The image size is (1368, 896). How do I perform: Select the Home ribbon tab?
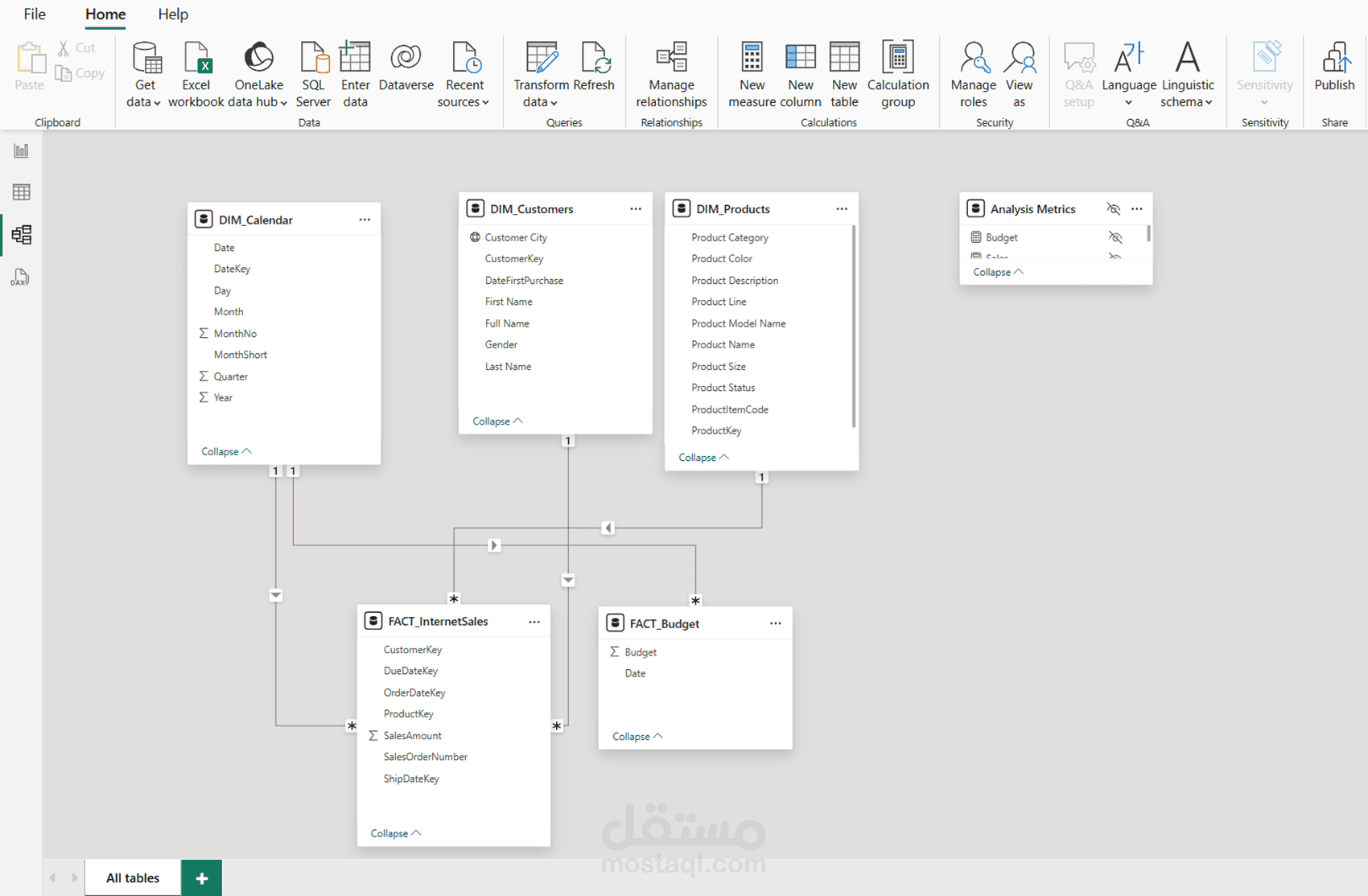click(x=105, y=14)
